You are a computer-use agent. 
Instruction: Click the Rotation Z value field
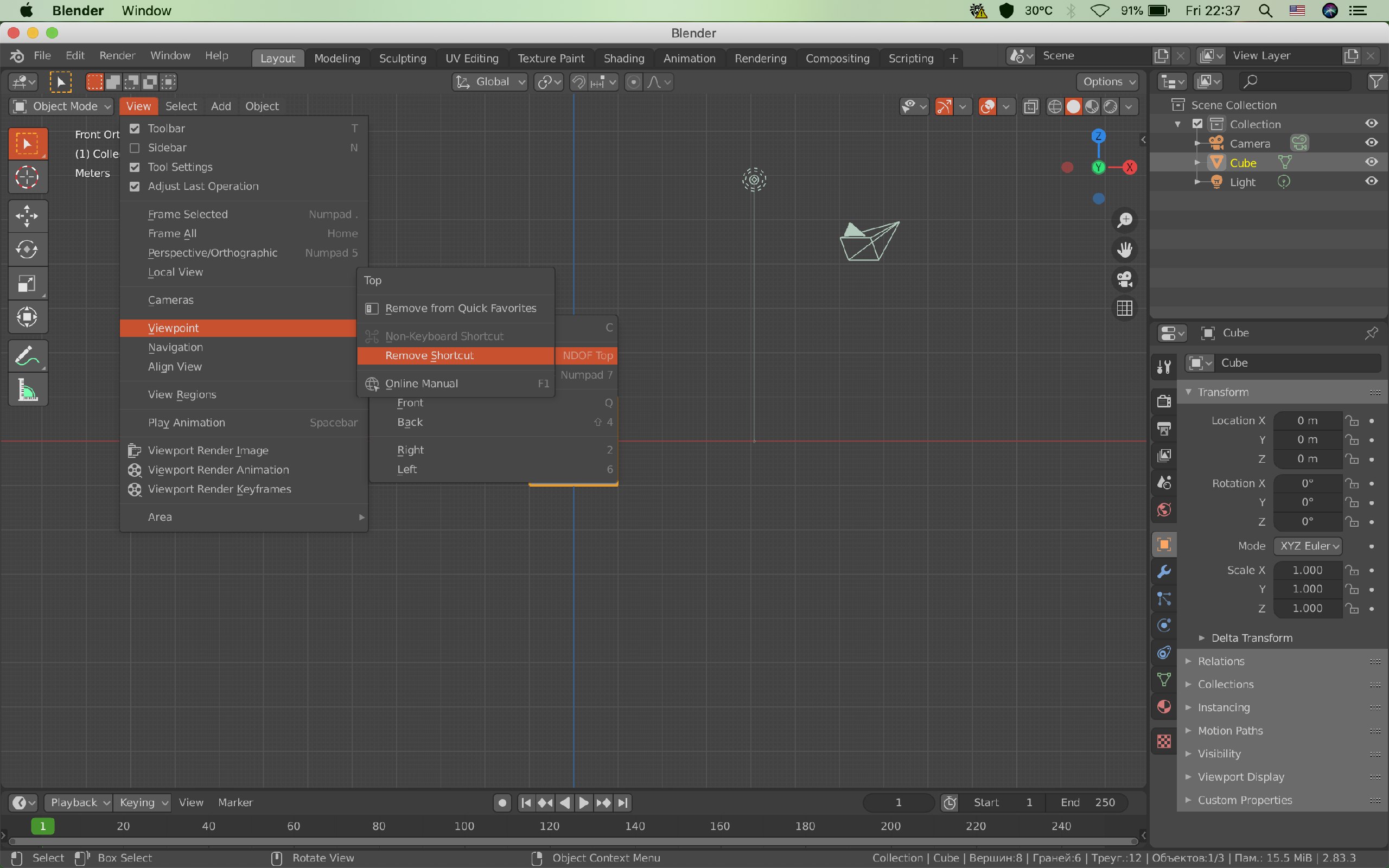pyautogui.click(x=1308, y=522)
